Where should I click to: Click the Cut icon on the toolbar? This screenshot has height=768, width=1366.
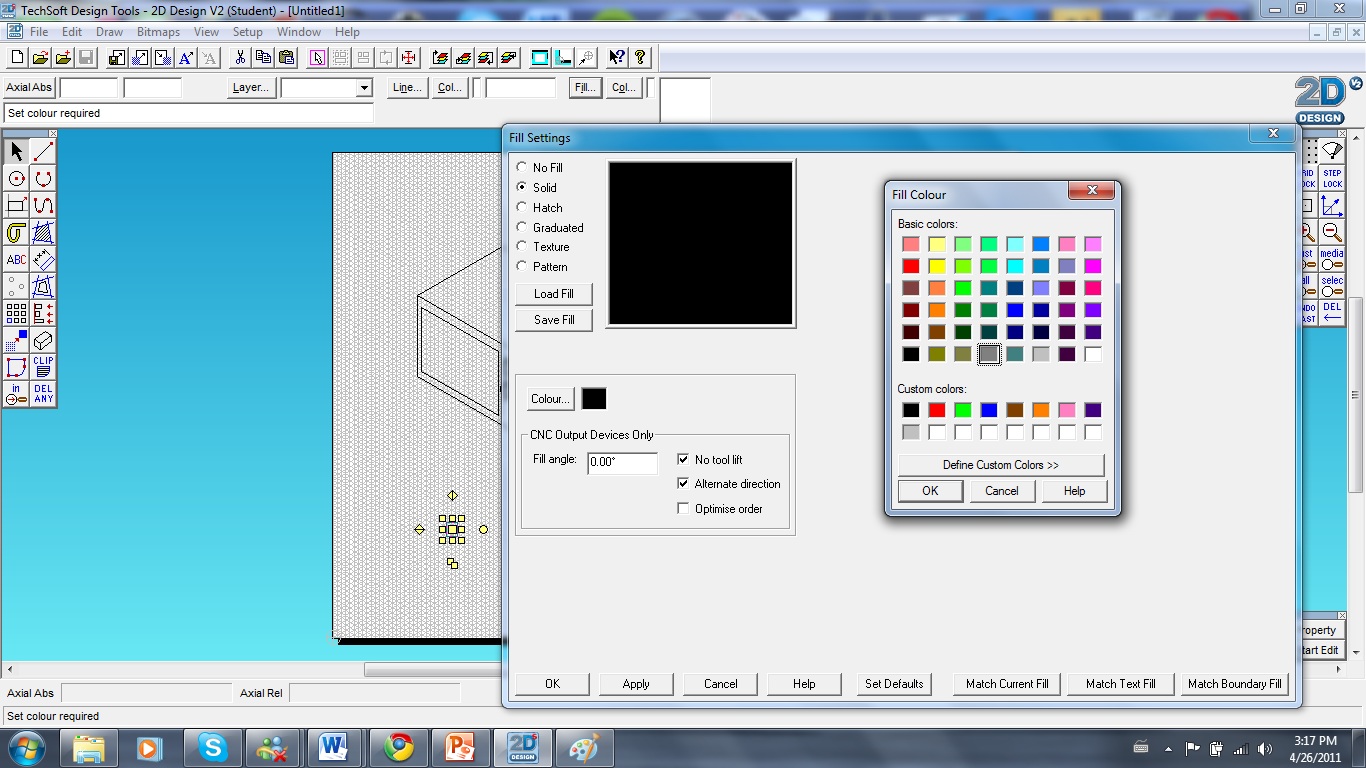click(x=240, y=57)
